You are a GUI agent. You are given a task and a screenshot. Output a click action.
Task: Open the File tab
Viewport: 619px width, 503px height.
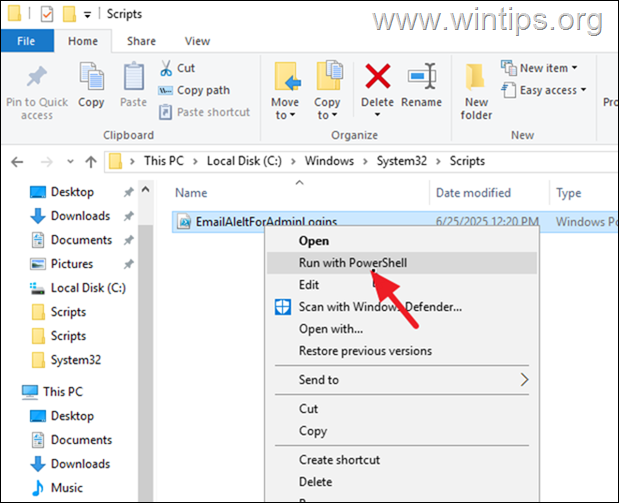(26, 41)
